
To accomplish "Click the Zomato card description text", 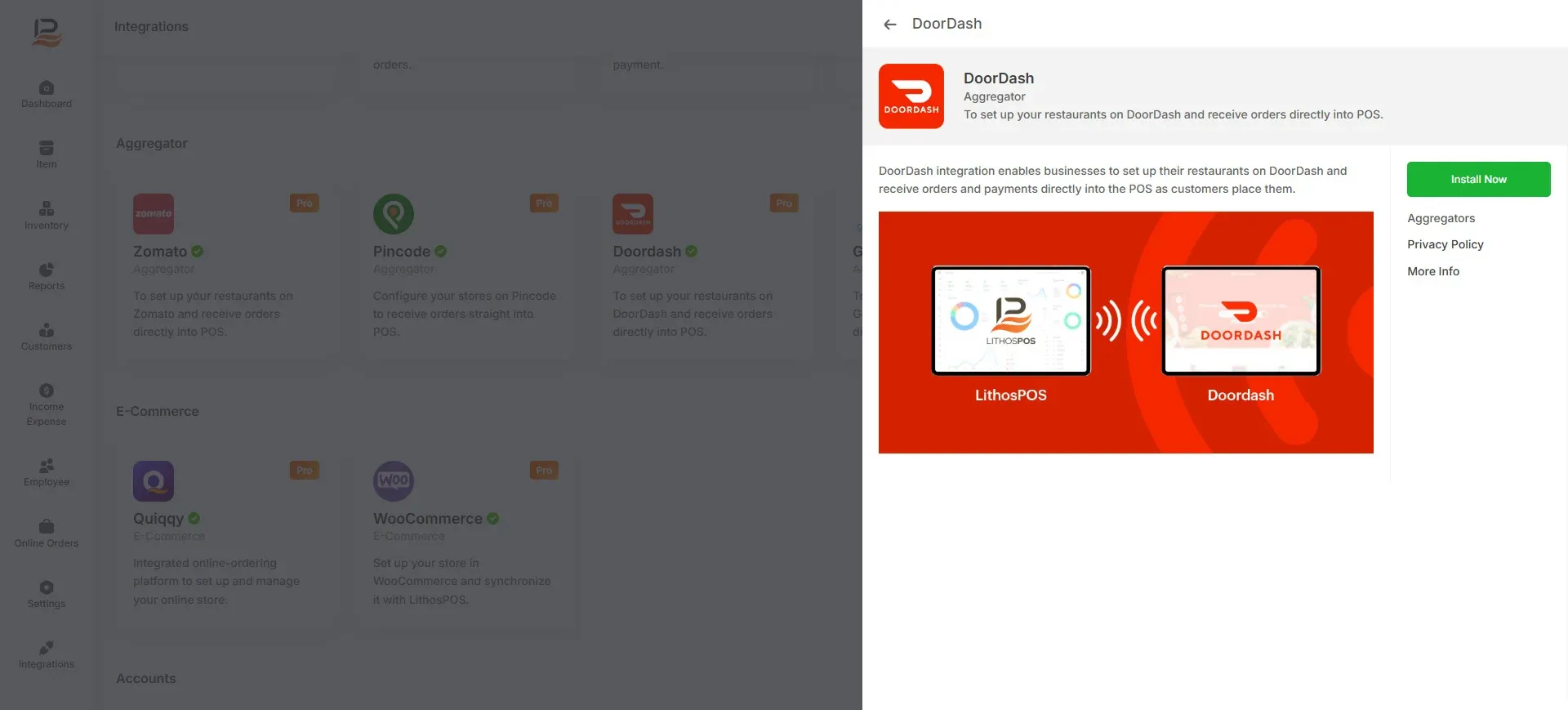I will coord(213,314).
